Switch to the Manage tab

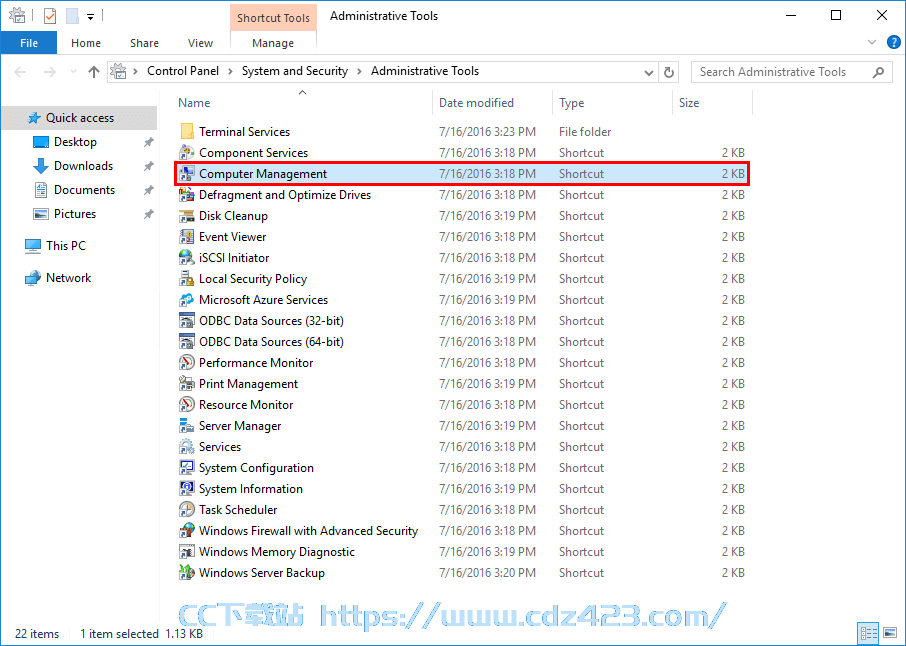tap(273, 43)
